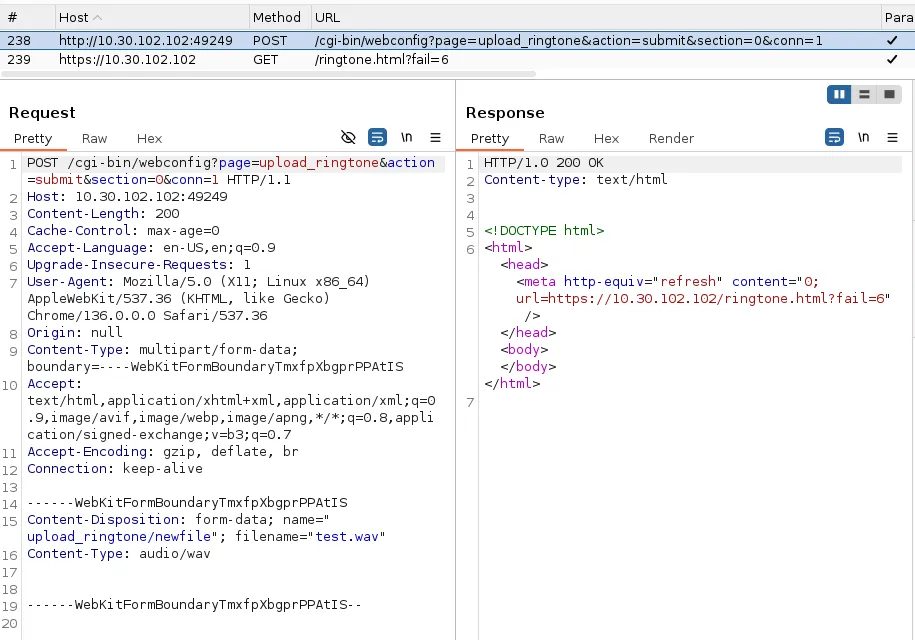Show non-printable \n characters in Request

(407, 138)
